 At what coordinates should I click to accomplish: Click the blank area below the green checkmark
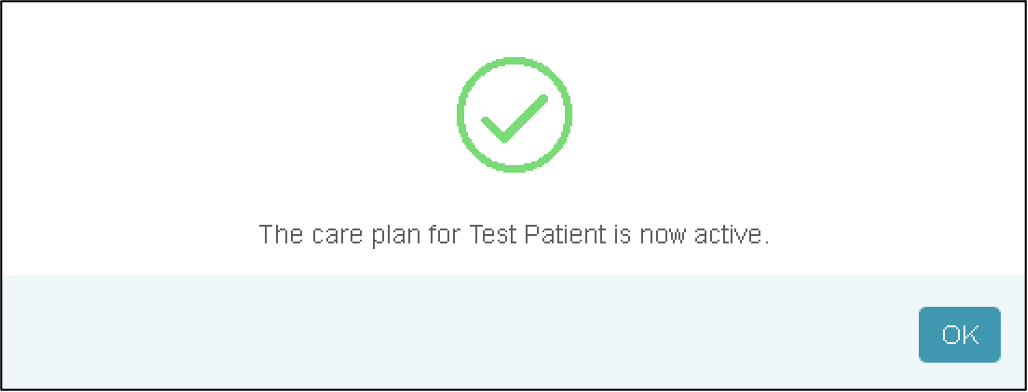[x=514, y=197]
